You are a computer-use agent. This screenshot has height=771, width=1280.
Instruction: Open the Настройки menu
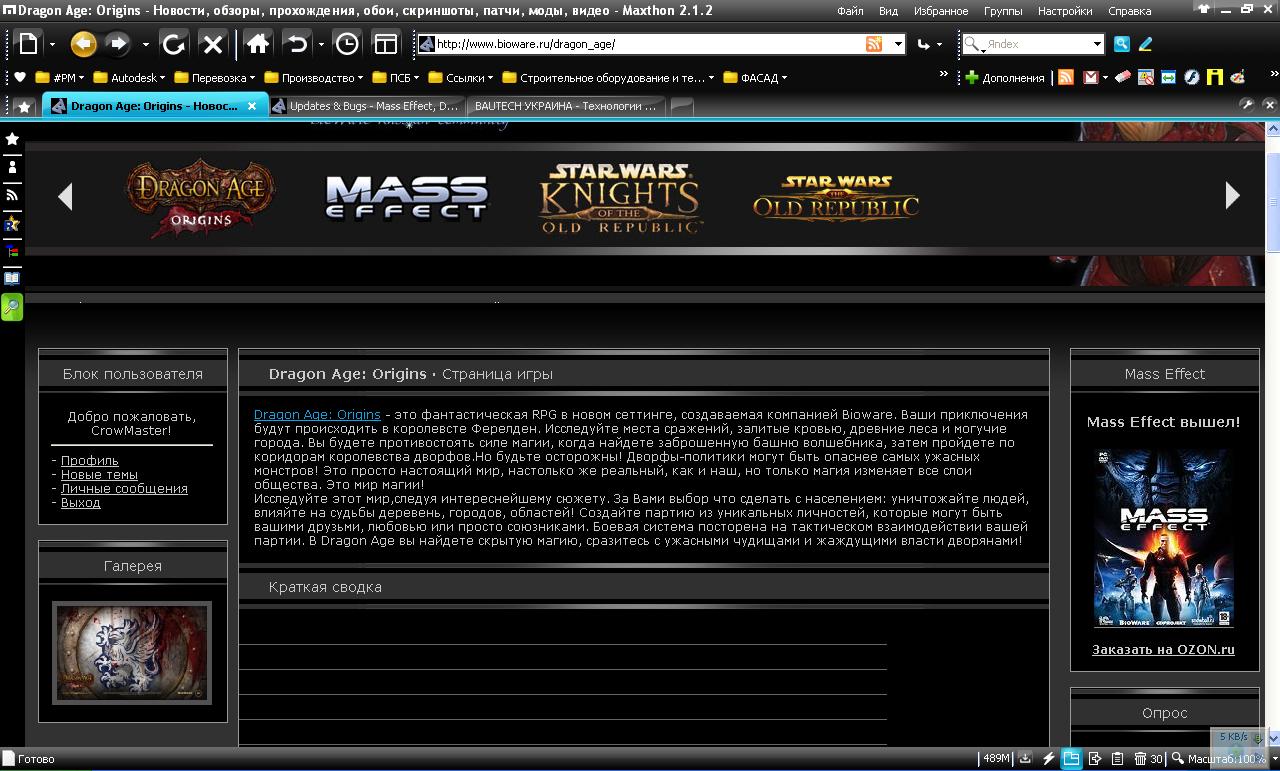(1064, 11)
